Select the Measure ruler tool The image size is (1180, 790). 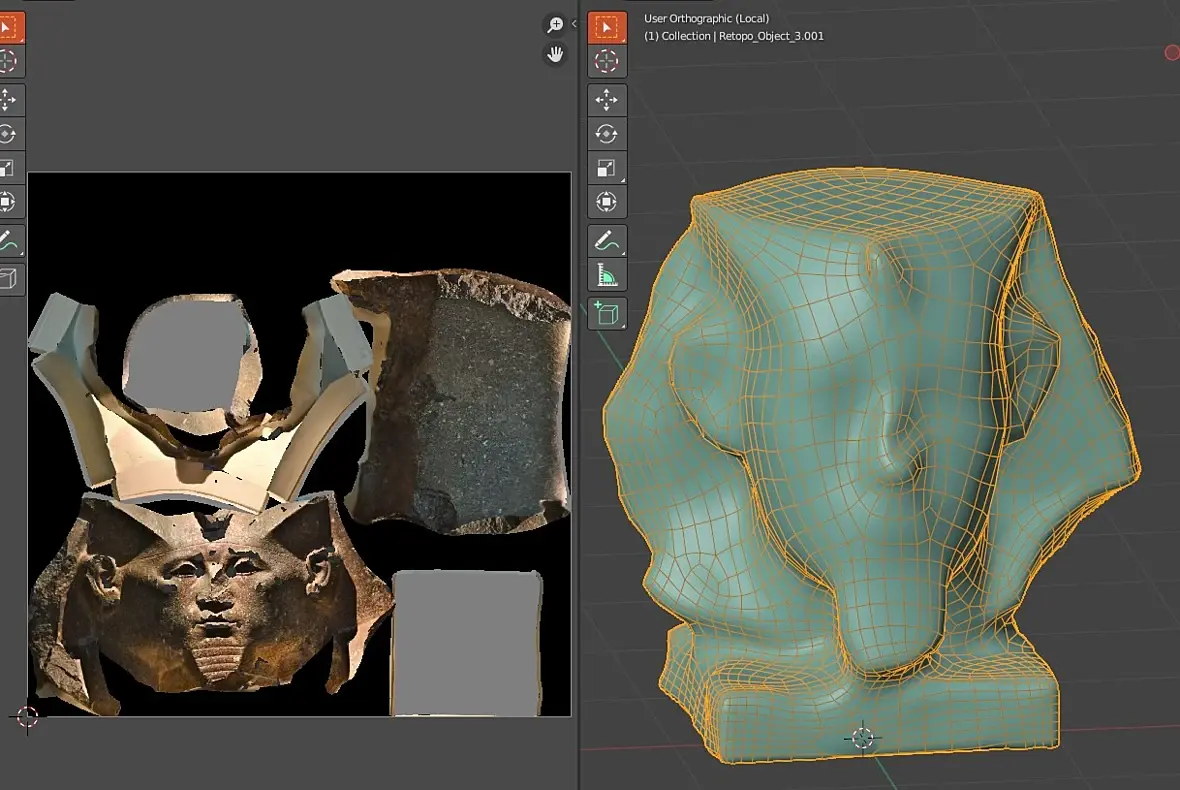[x=606, y=275]
